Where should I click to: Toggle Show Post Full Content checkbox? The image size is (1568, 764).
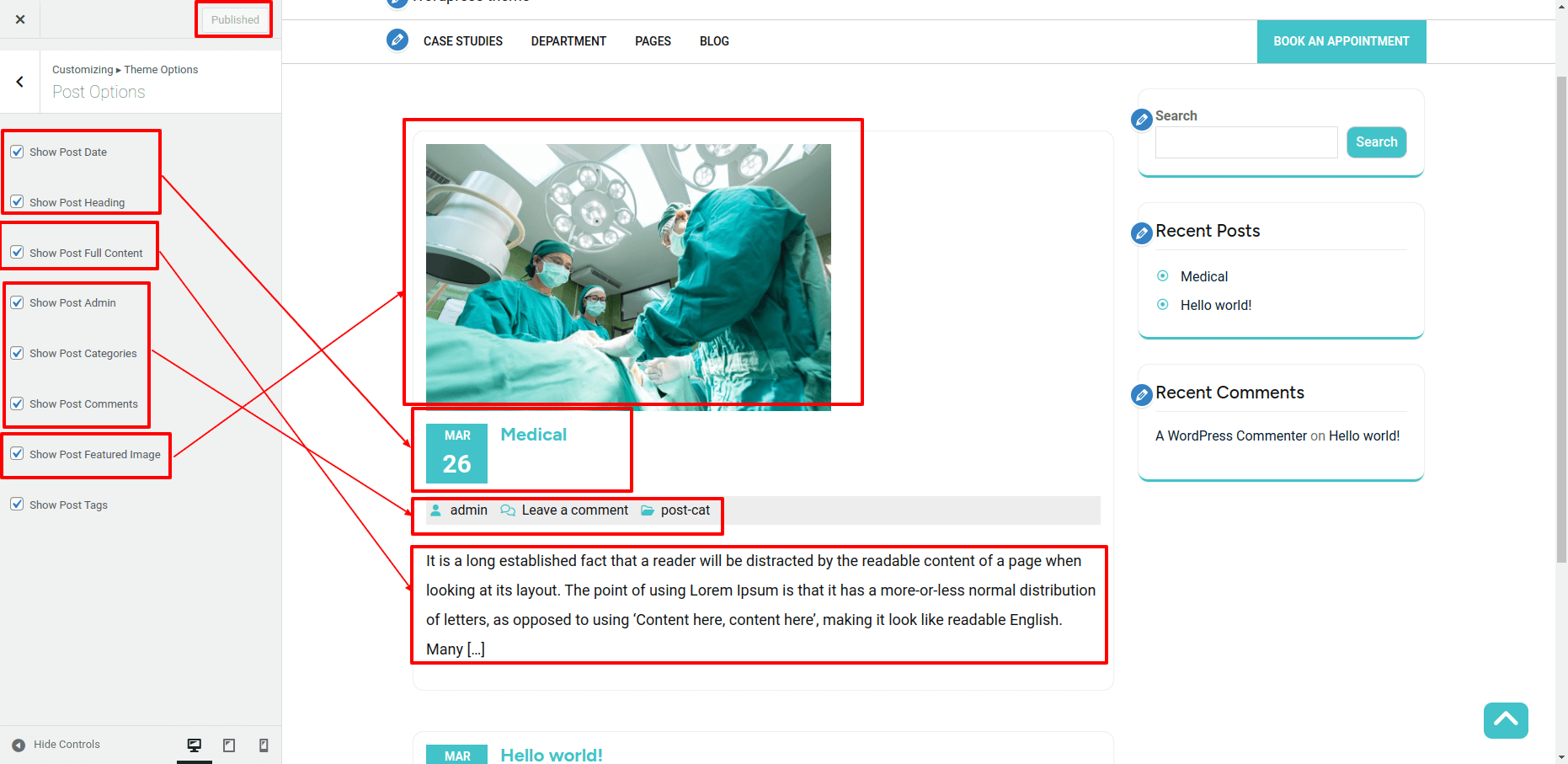17,253
